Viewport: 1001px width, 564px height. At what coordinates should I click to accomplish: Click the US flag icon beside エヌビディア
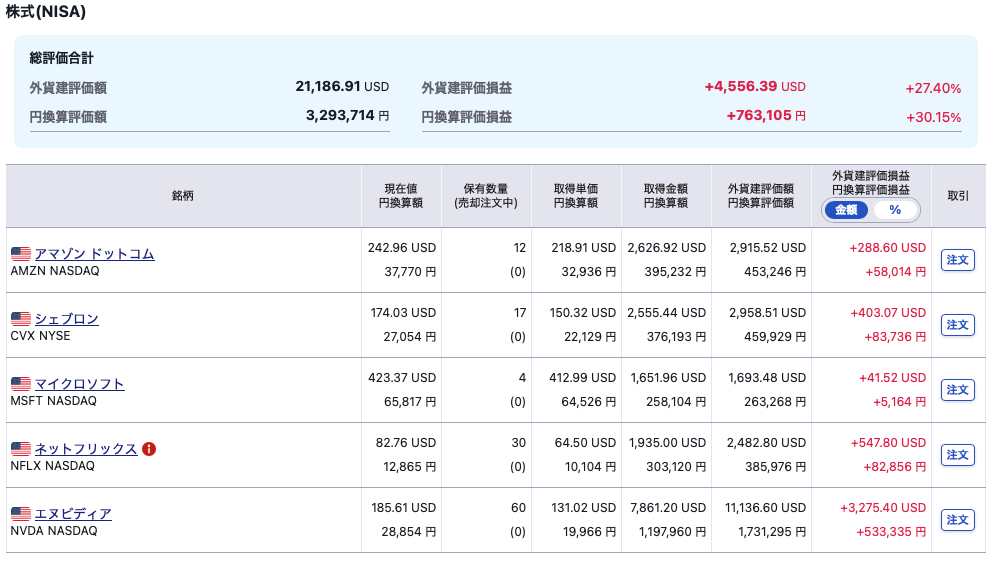[20, 514]
